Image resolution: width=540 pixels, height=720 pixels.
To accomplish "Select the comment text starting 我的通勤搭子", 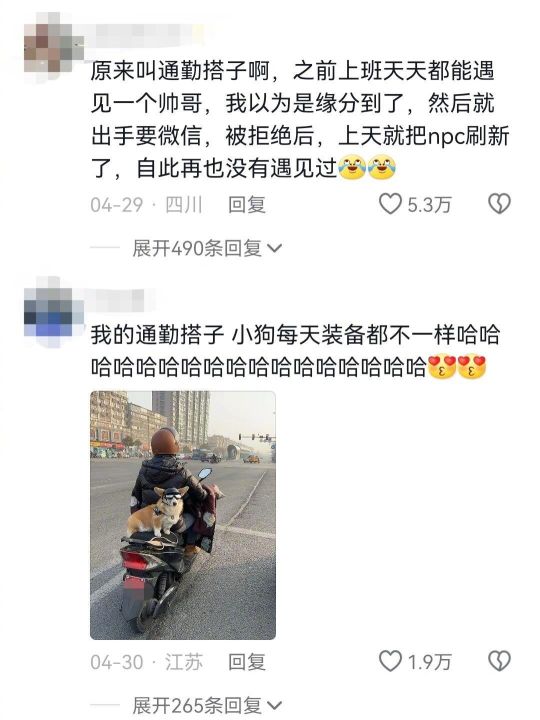I will click(x=295, y=351).
